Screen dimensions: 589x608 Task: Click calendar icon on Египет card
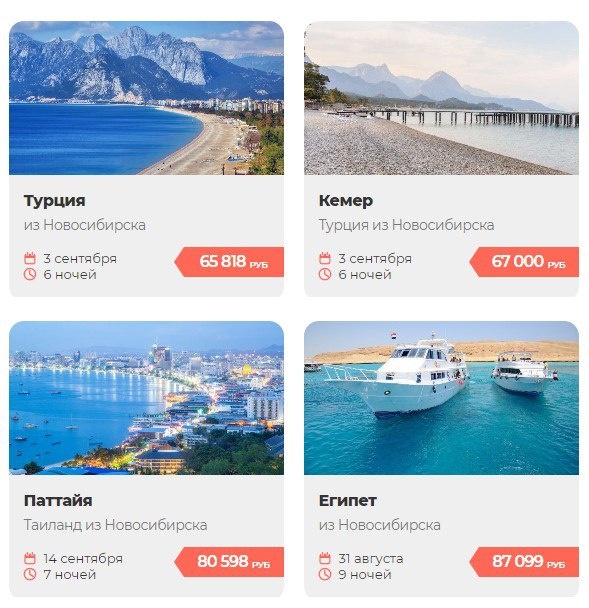(x=325, y=558)
